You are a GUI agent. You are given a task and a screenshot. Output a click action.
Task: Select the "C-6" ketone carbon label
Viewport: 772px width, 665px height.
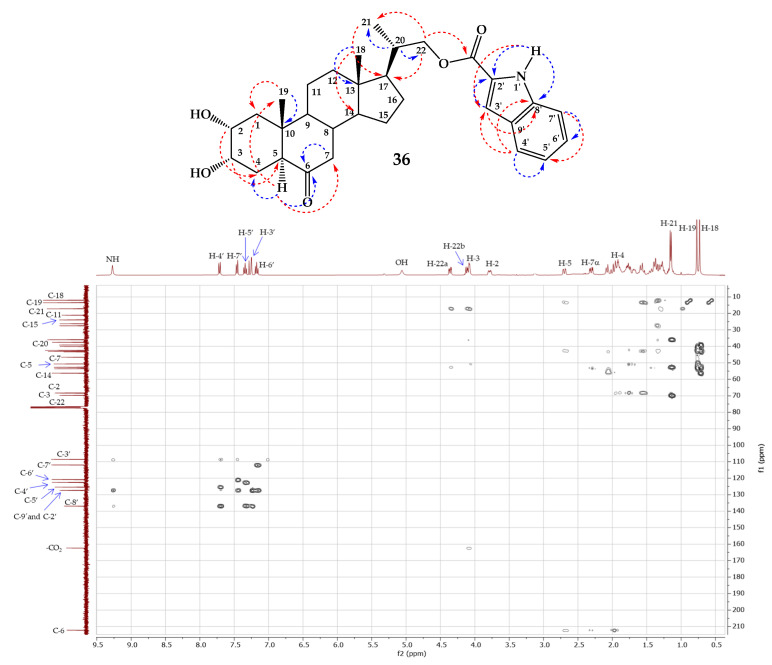pos(59,631)
